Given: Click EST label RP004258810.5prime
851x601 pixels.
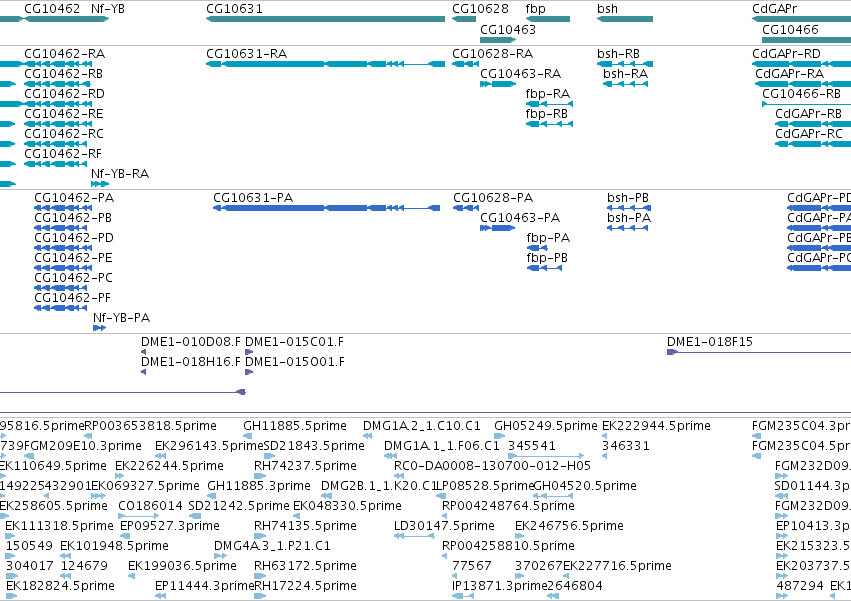Looking at the screenshot, I should (x=508, y=546).
